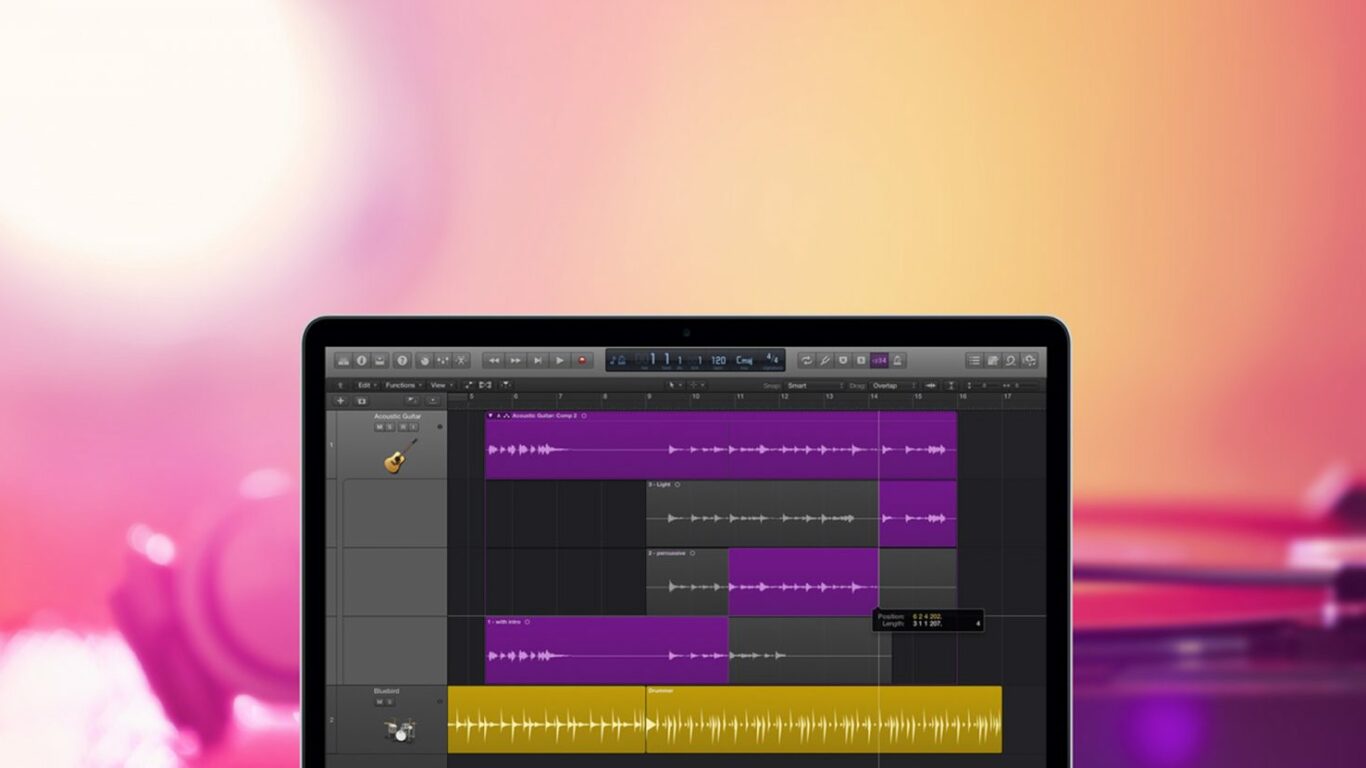This screenshot has width=1366, height=768.
Task: Select the yellow Drummer region
Action: tap(823, 719)
